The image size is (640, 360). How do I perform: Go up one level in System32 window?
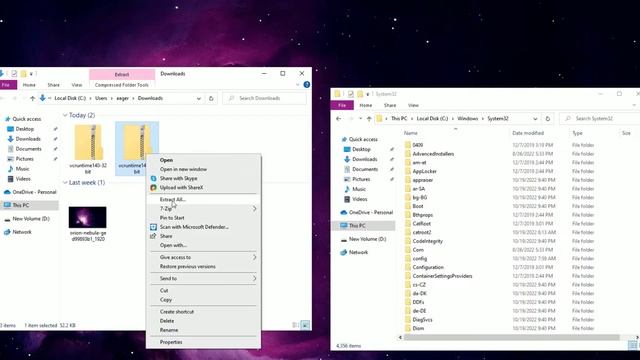pos(369,119)
